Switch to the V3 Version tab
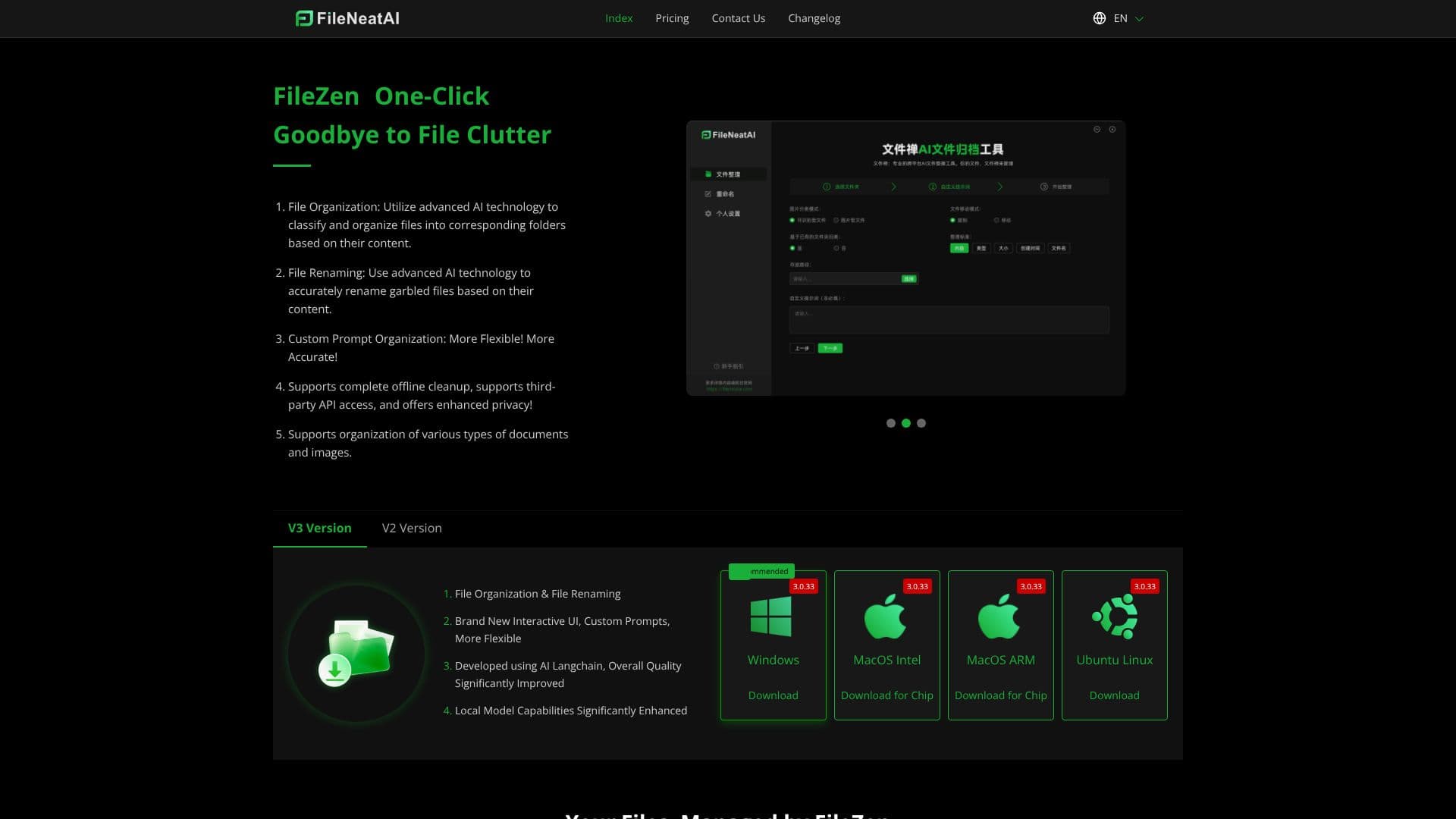The height and width of the screenshot is (819, 1456). click(319, 528)
